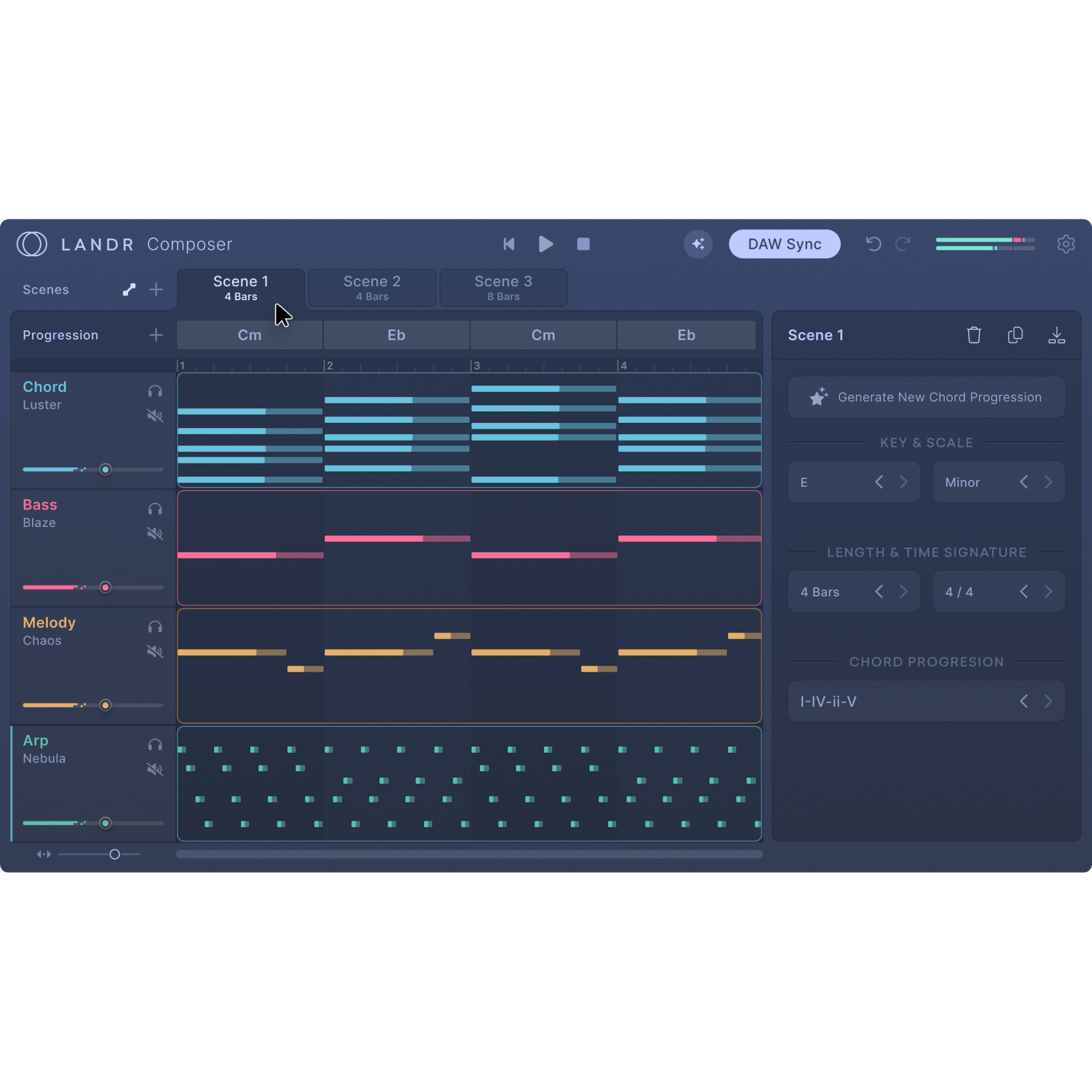Duplicate Scene 1 with the copy icon
The height and width of the screenshot is (1092, 1092).
click(1015, 334)
